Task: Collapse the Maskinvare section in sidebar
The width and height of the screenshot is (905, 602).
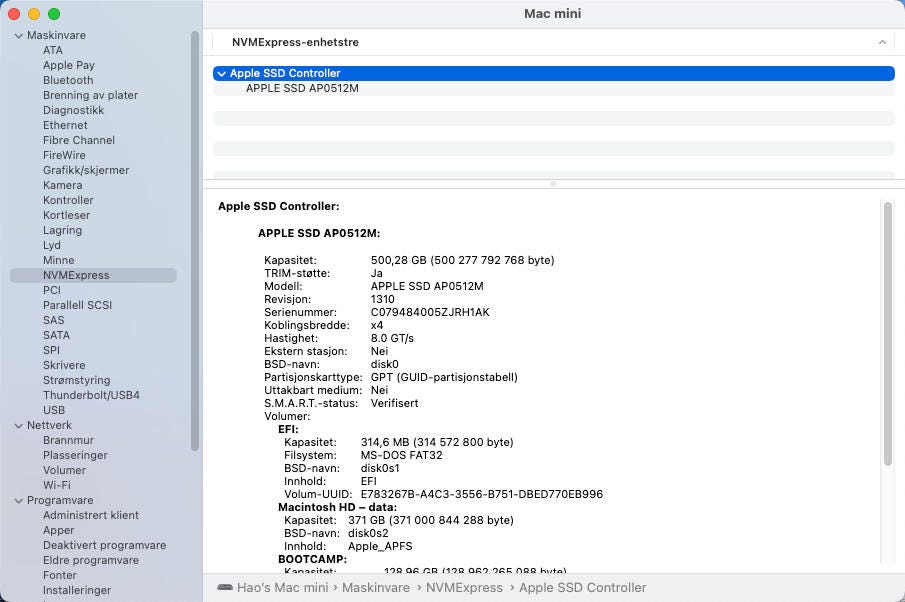Action: [18, 36]
